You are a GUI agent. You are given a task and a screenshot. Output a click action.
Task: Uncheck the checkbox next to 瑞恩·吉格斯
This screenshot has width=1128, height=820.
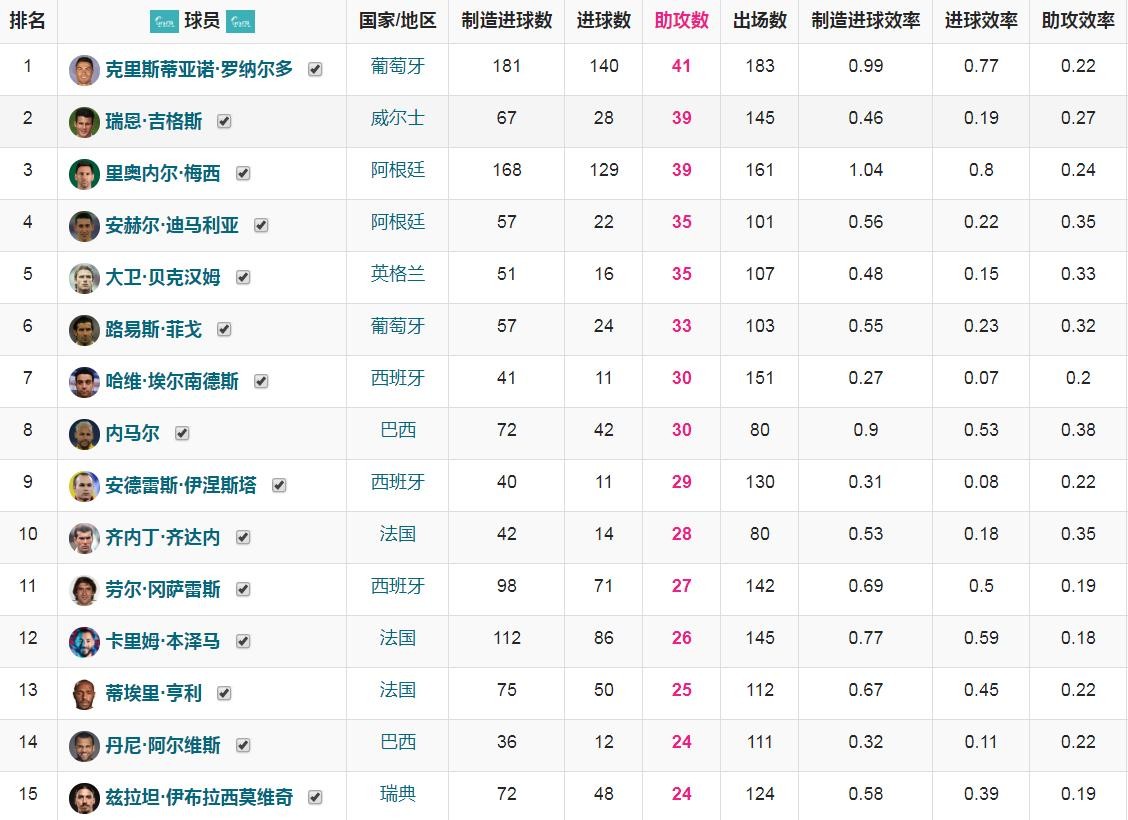(x=224, y=122)
